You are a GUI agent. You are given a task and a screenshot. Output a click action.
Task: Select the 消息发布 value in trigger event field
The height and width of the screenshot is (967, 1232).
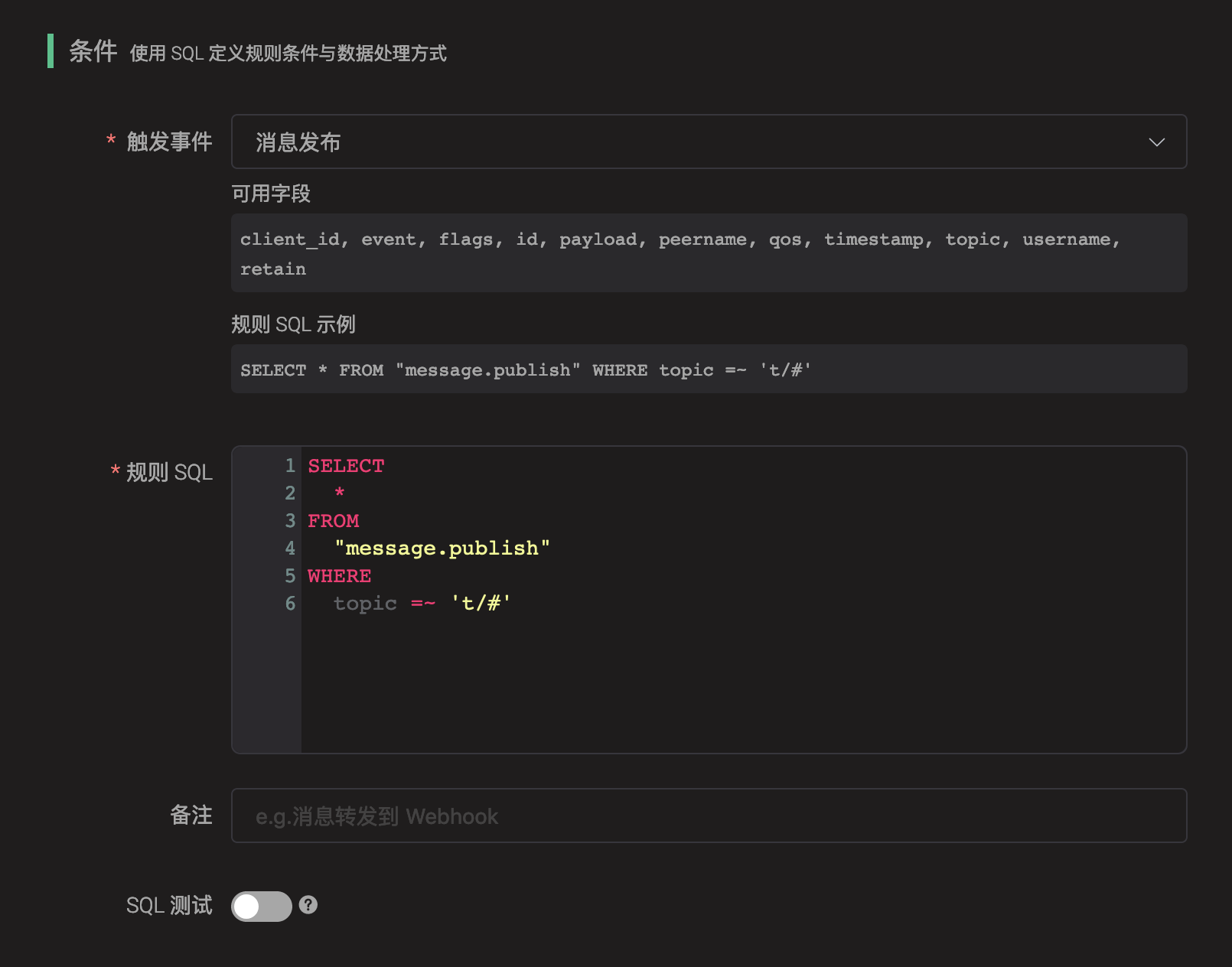tap(298, 142)
